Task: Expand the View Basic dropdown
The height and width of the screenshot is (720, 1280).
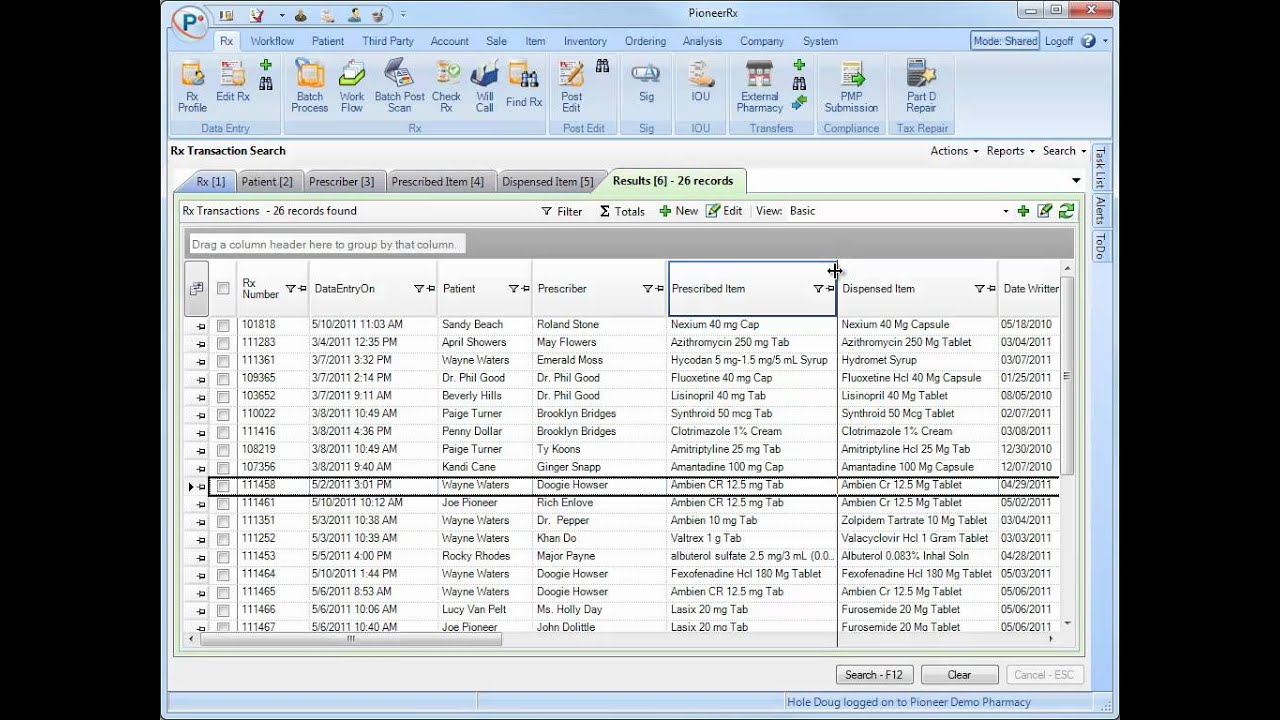Action: pos(1006,211)
